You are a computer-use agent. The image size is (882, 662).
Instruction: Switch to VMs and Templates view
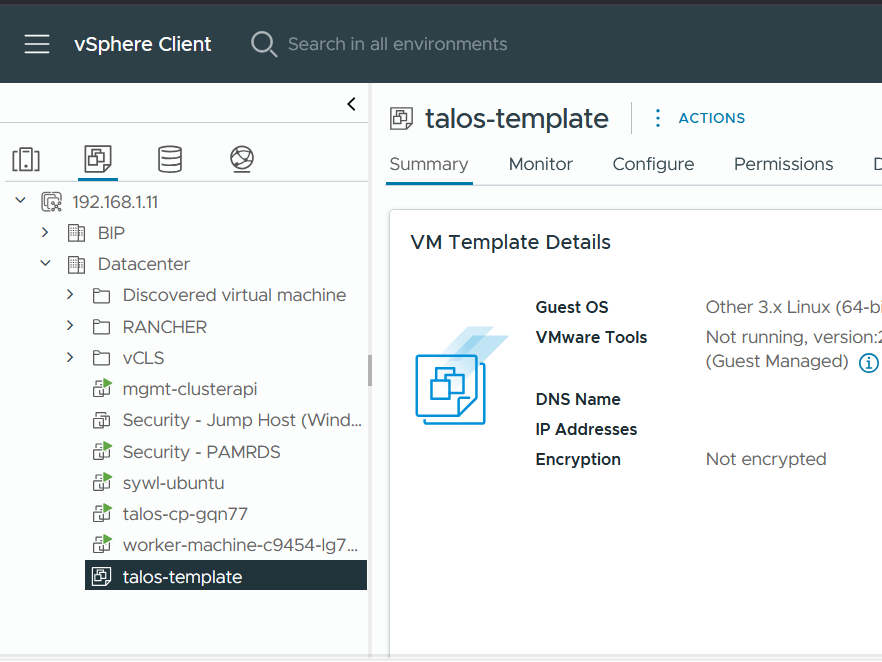(98, 159)
